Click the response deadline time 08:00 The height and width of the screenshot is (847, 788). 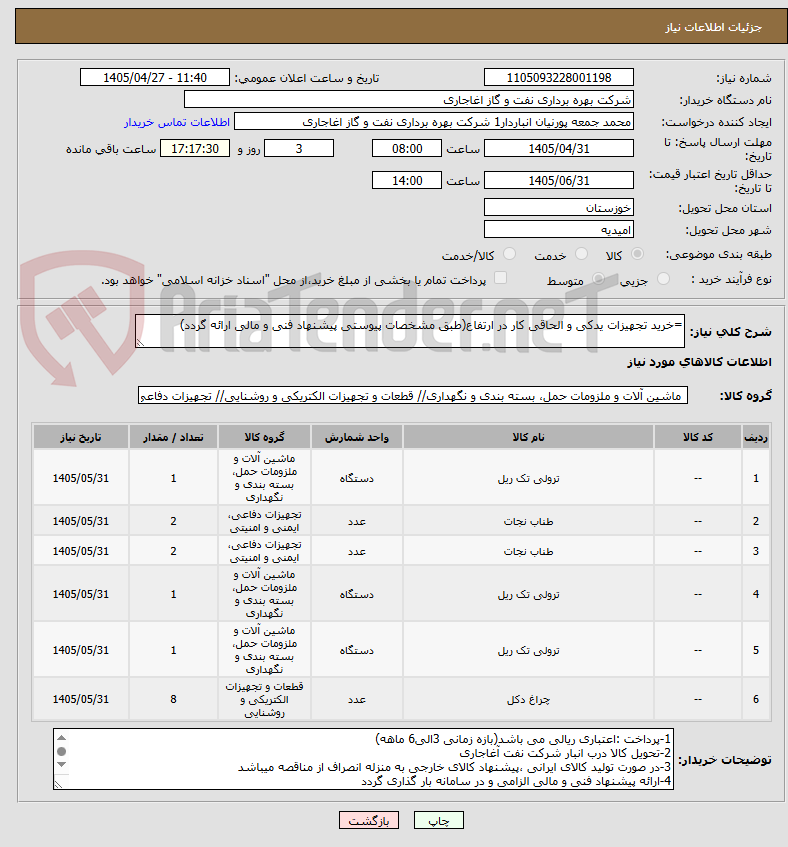(407, 149)
